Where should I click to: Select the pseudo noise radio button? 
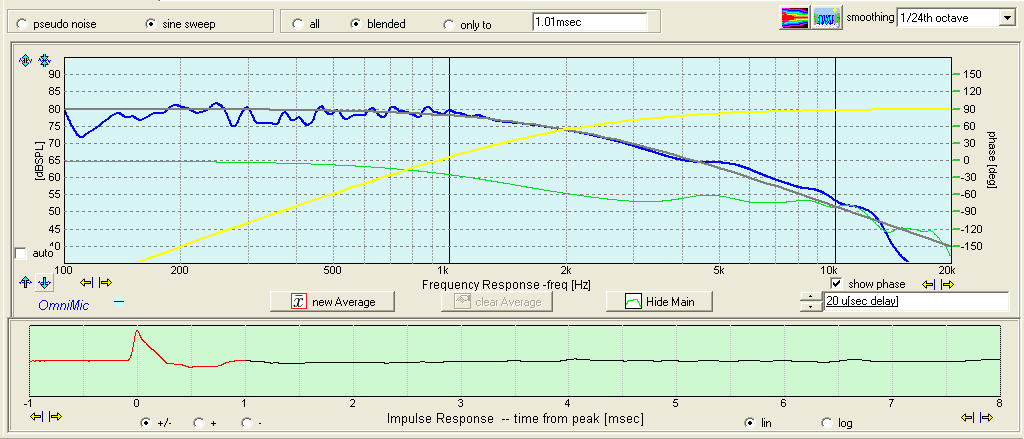(x=23, y=23)
